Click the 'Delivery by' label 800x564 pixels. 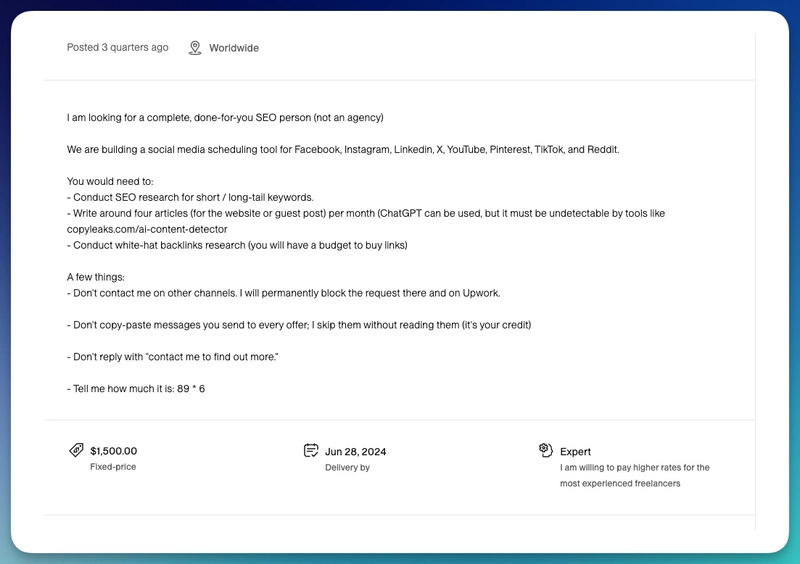(x=347, y=467)
